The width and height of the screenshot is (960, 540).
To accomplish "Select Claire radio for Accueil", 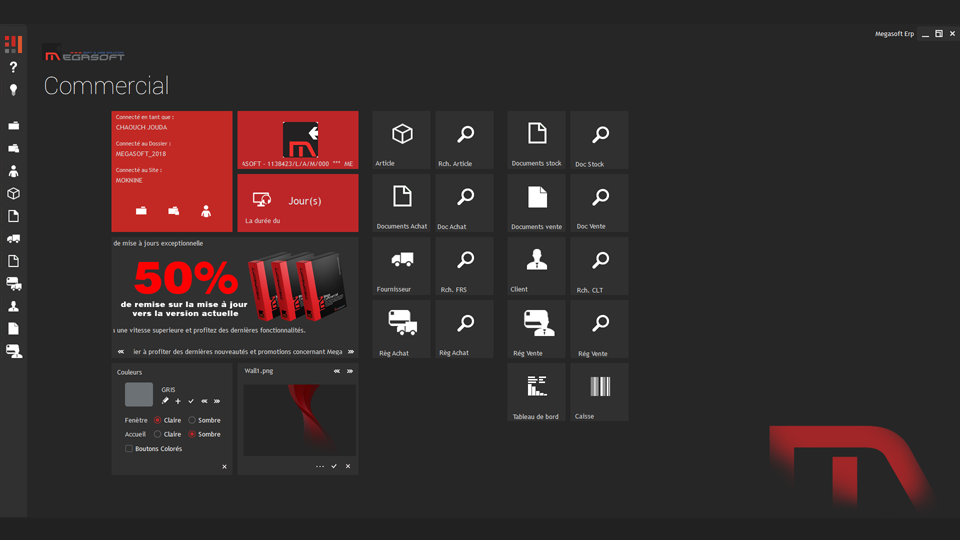I will [x=157, y=434].
